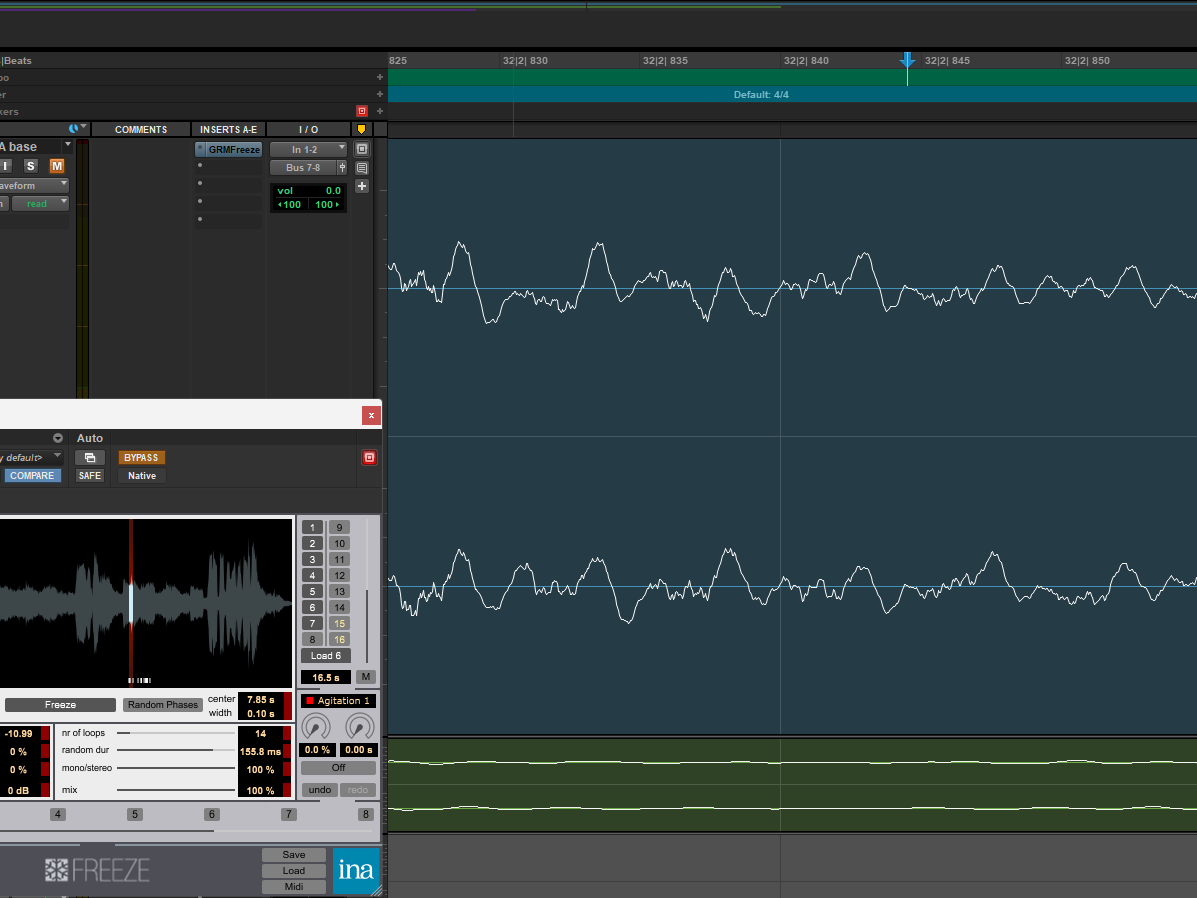Image resolution: width=1197 pixels, height=898 pixels.
Task: Click the Default: 4/4 meter marker
Action: pyautogui.click(x=760, y=95)
